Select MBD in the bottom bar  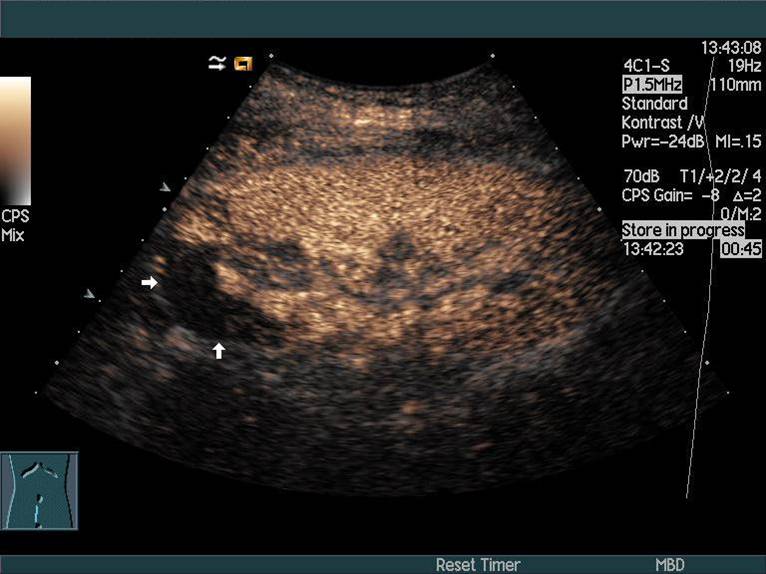coord(670,565)
